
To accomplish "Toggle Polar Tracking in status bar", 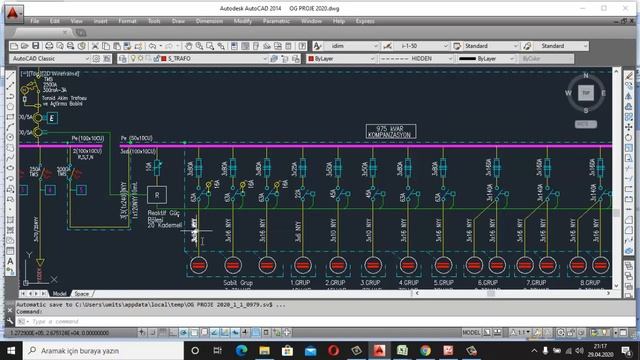I will (x=183, y=333).
